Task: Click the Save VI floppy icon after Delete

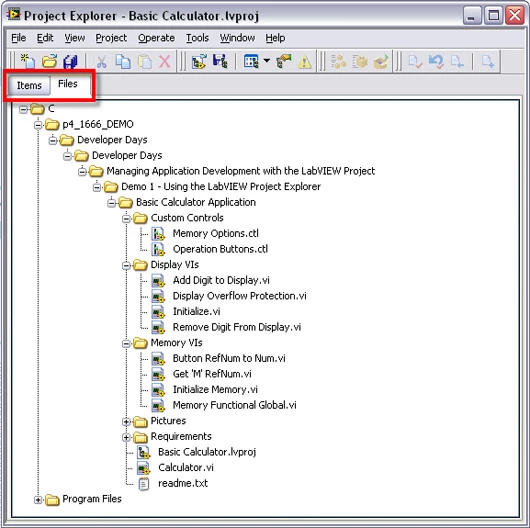Action: coord(220,62)
